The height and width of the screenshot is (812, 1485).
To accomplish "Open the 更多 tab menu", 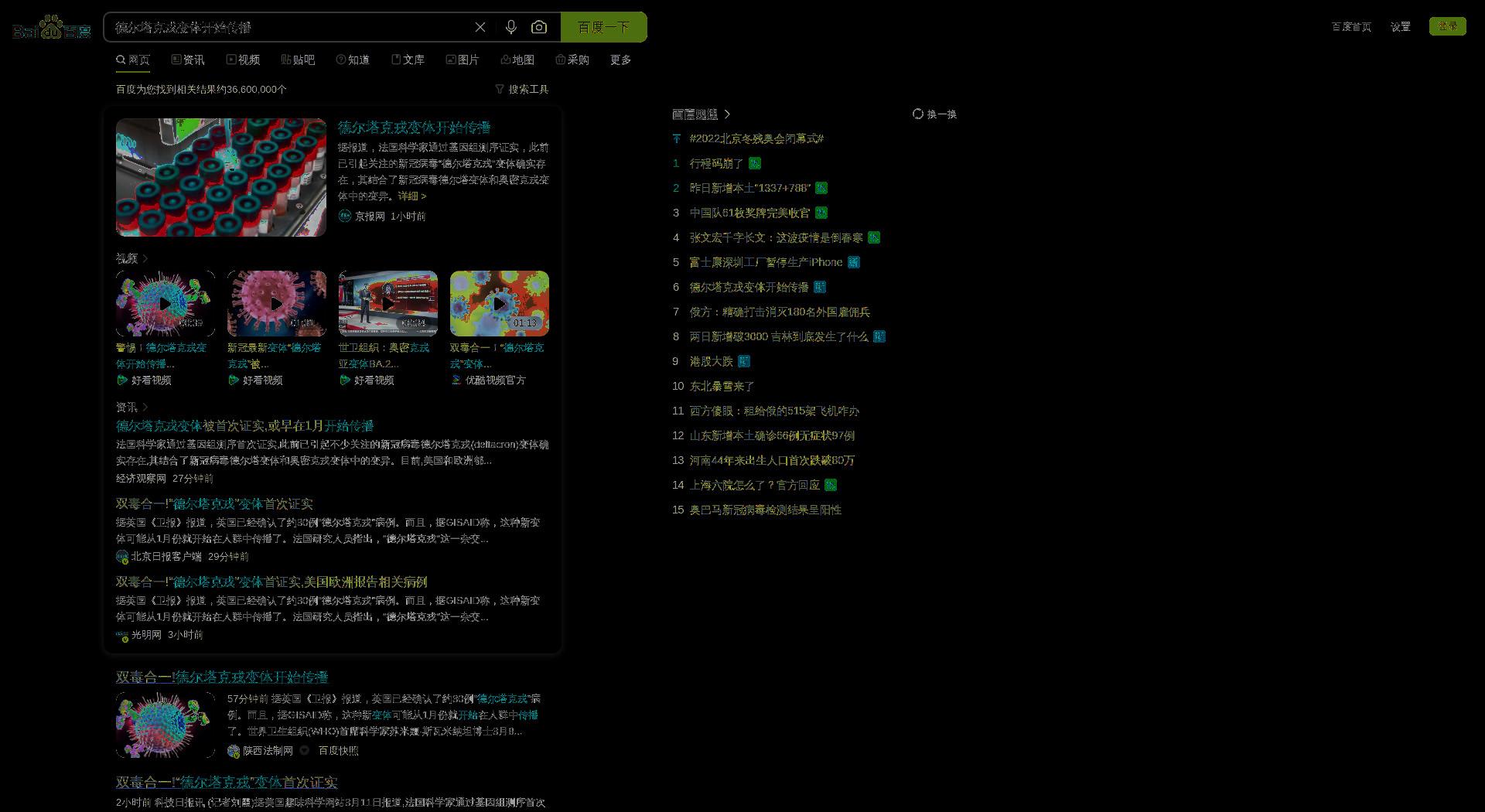I will point(620,60).
